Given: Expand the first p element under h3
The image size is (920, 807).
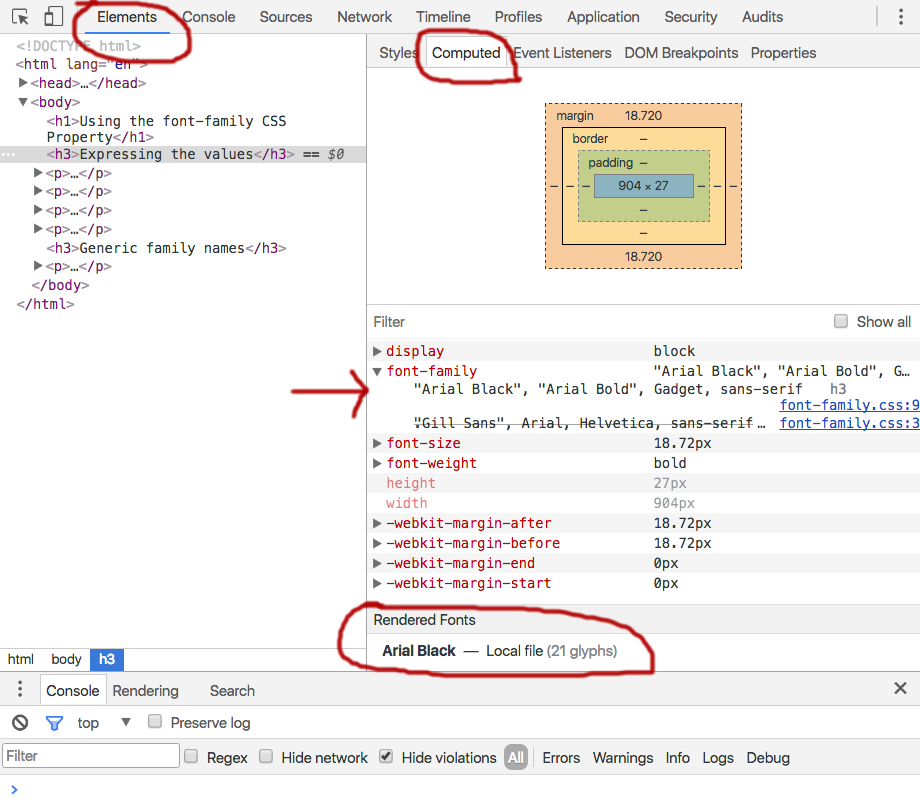Looking at the screenshot, I should pyautogui.click(x=38, y=173).
